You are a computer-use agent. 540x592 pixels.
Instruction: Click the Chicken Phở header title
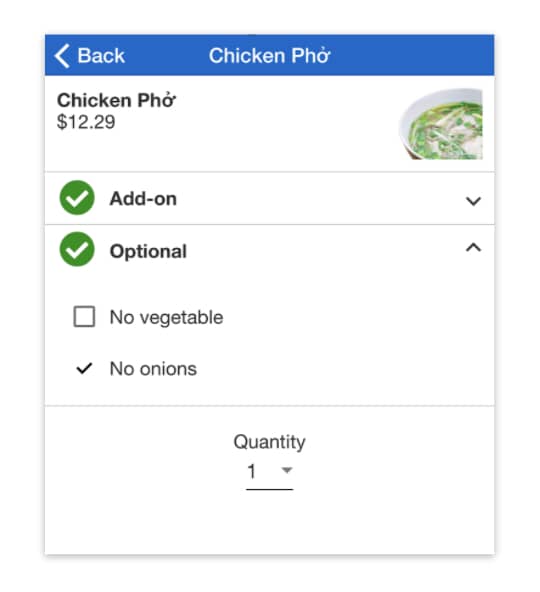pos(270,56)
